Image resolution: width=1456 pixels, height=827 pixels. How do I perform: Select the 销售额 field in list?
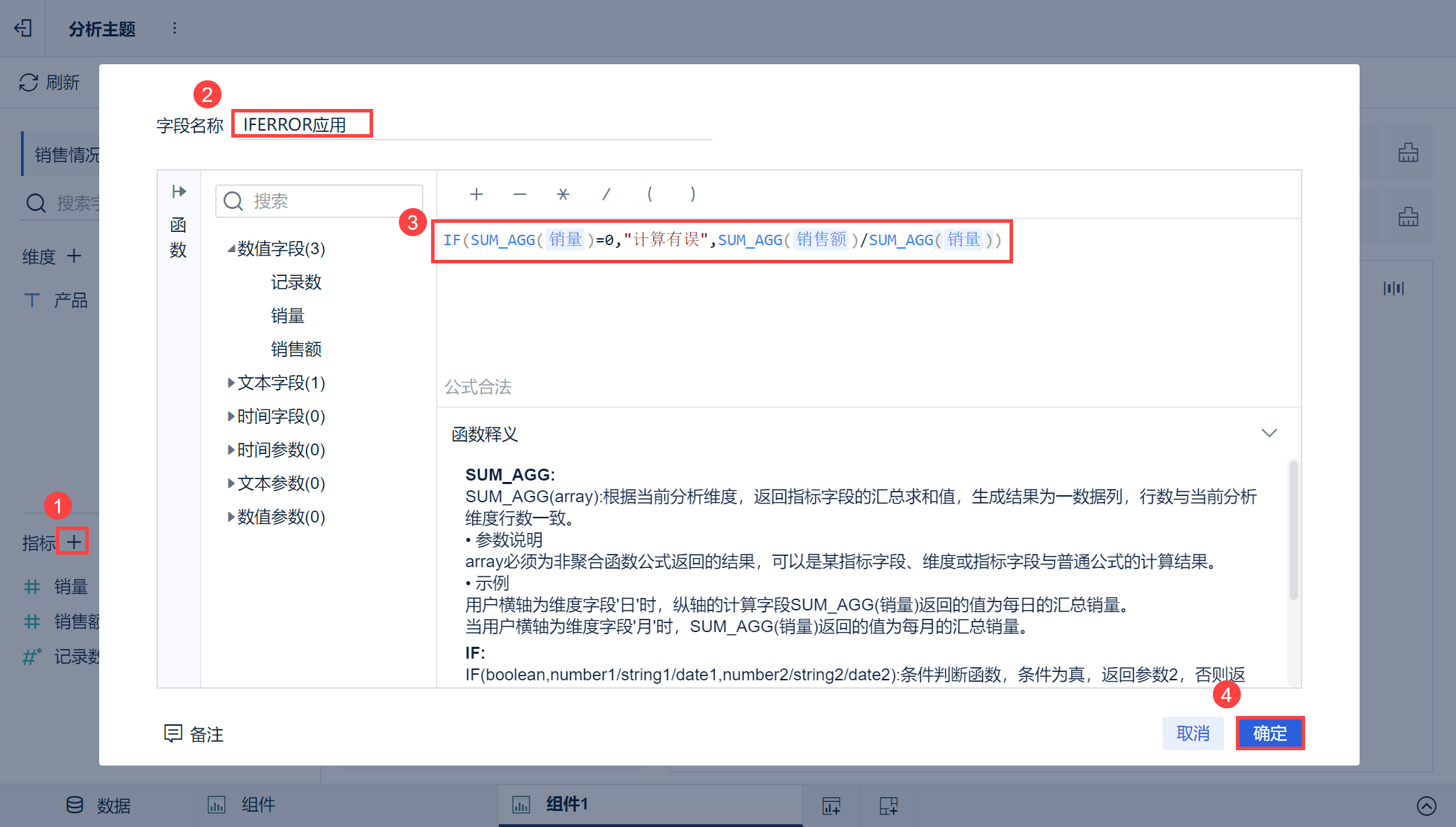pyautogui.click(x=296, y=349)
